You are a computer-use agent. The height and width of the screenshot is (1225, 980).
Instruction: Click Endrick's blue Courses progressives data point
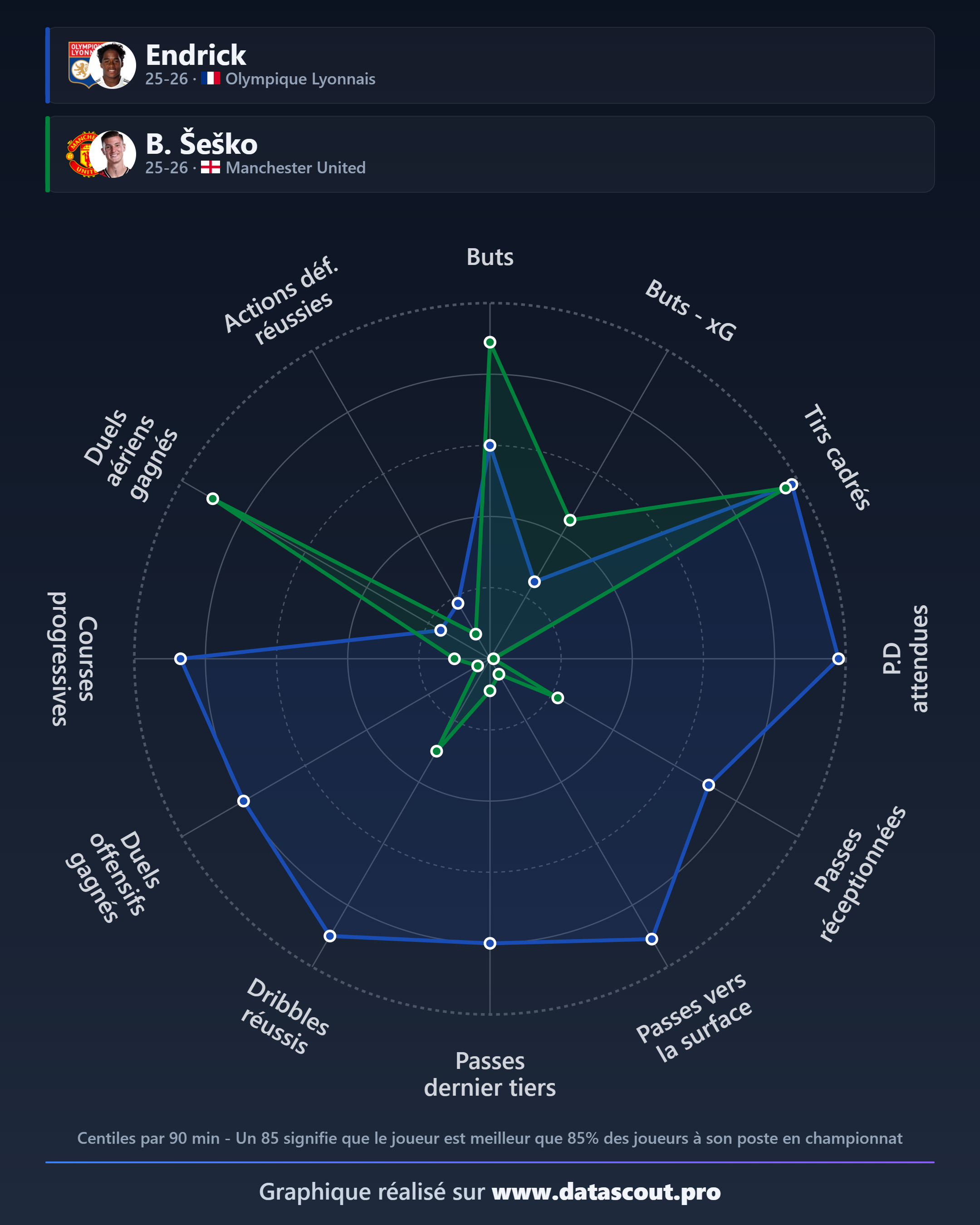tap(181, 658)
